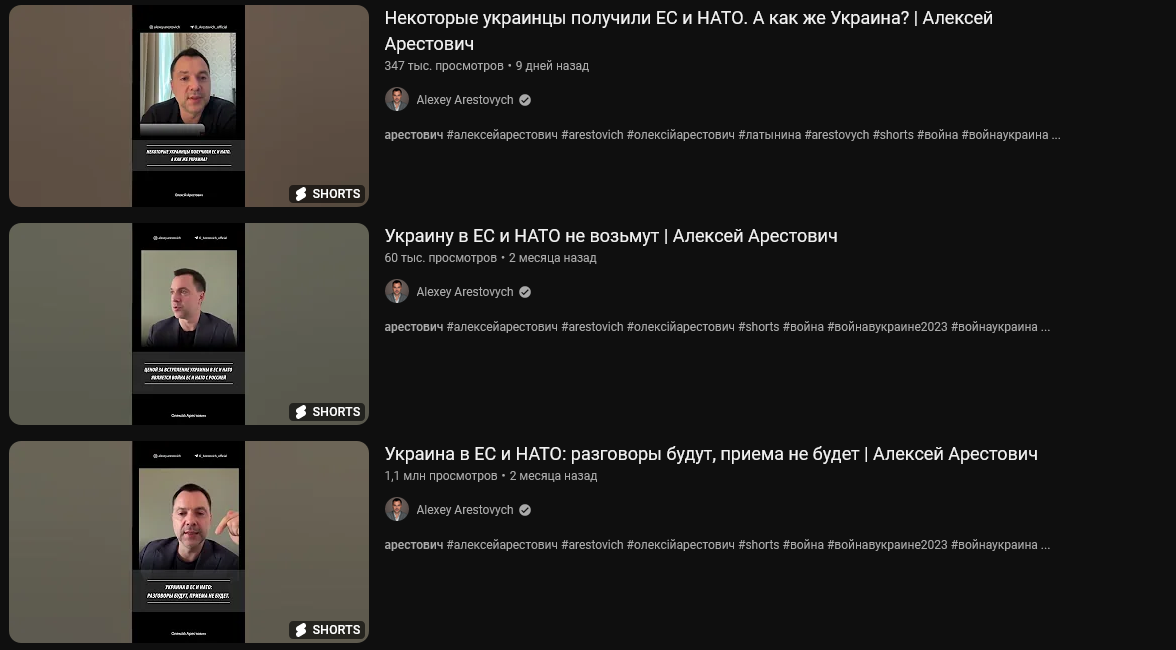Open the channel avatar under the 1,1 млн просмотров video
The width and height of the screenshot is (1176, 650).
point(397,510)
